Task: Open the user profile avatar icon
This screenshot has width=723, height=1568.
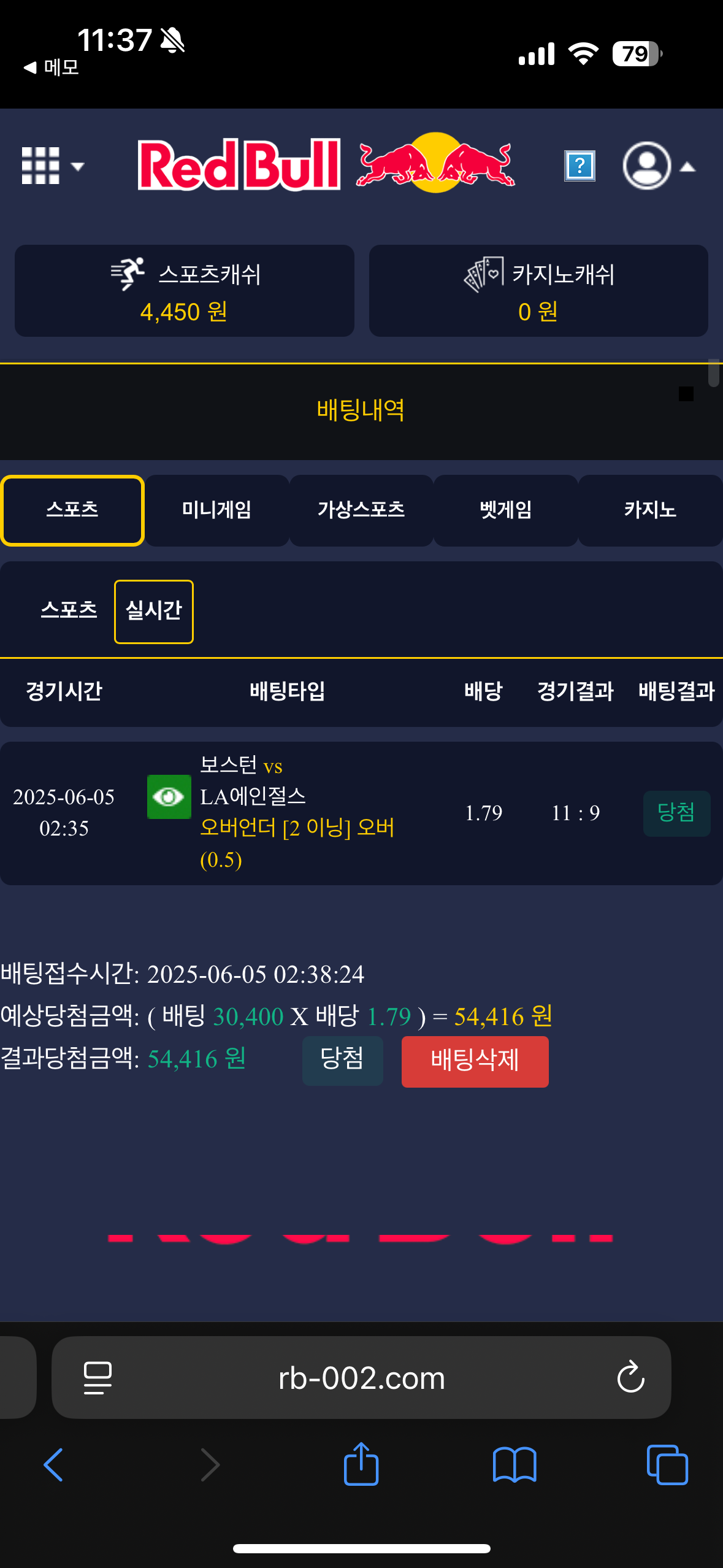Action: coord(646,166)
